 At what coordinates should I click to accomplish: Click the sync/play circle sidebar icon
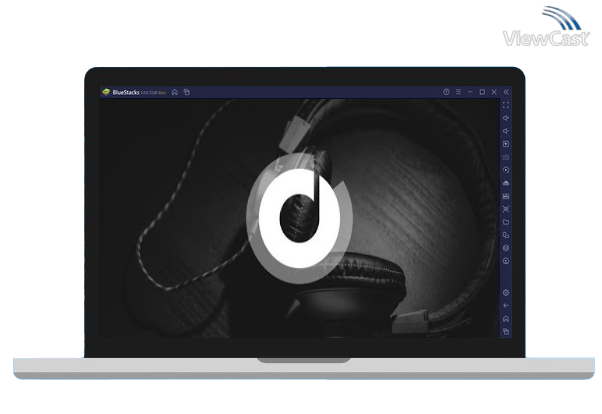(506, 170)
